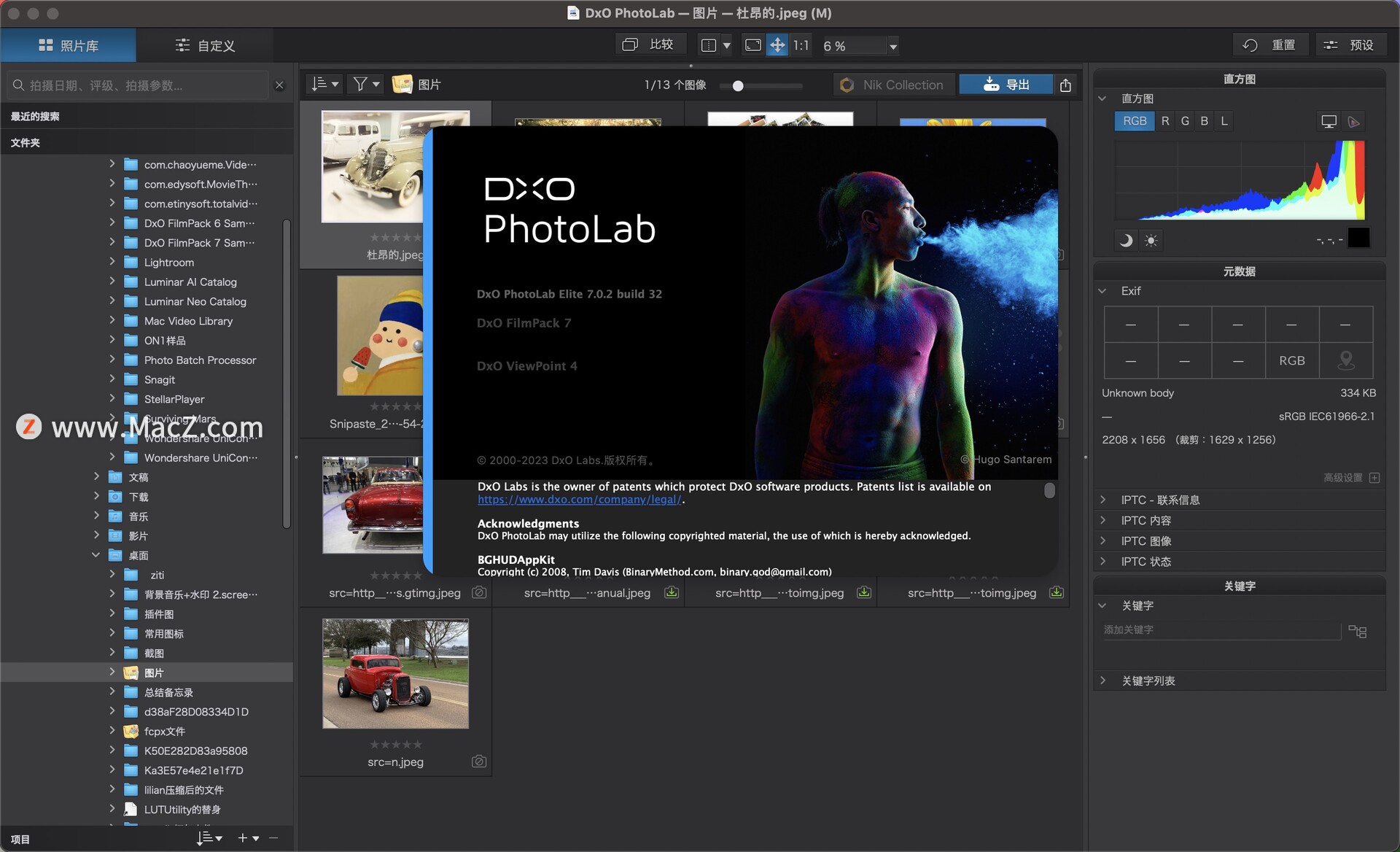Adjust the thumbnail size slider
Screen dimensions: 1400x852
[x=738, y=85]
